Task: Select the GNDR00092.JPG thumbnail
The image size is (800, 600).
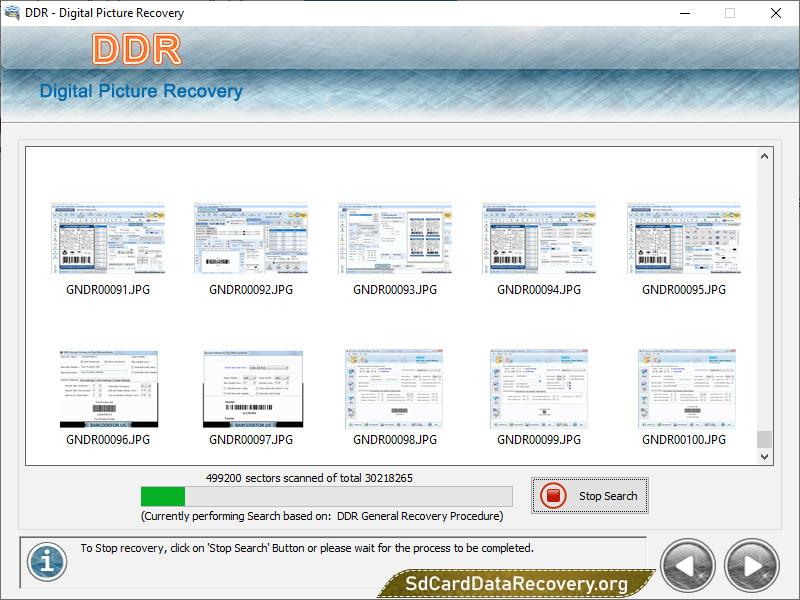Action: [x=251, y=238]
